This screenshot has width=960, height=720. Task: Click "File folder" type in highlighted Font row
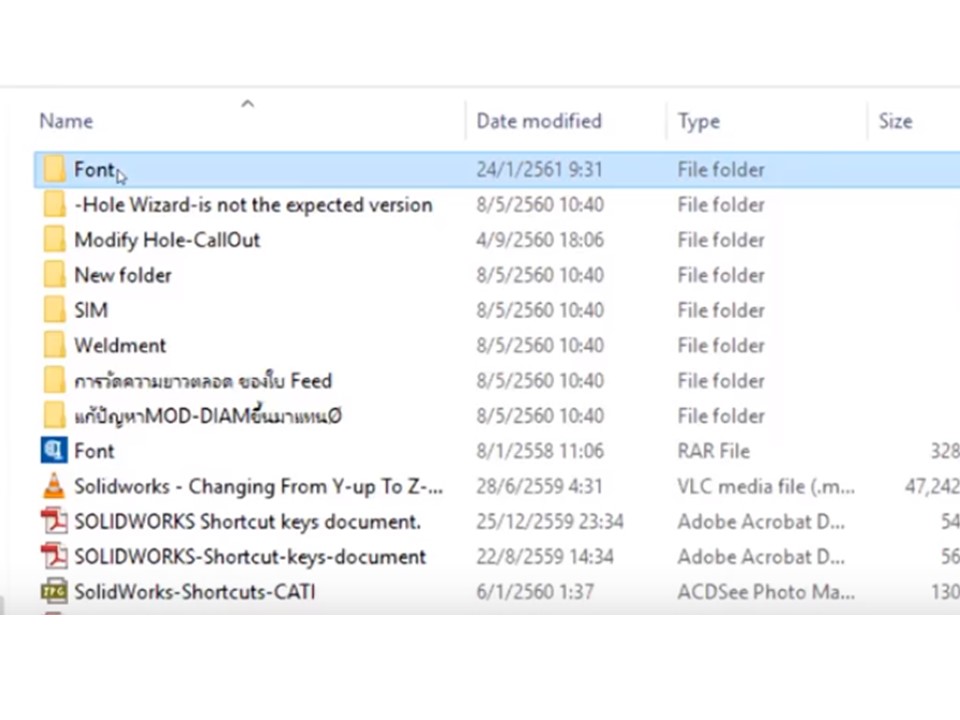tap(721, 170)
